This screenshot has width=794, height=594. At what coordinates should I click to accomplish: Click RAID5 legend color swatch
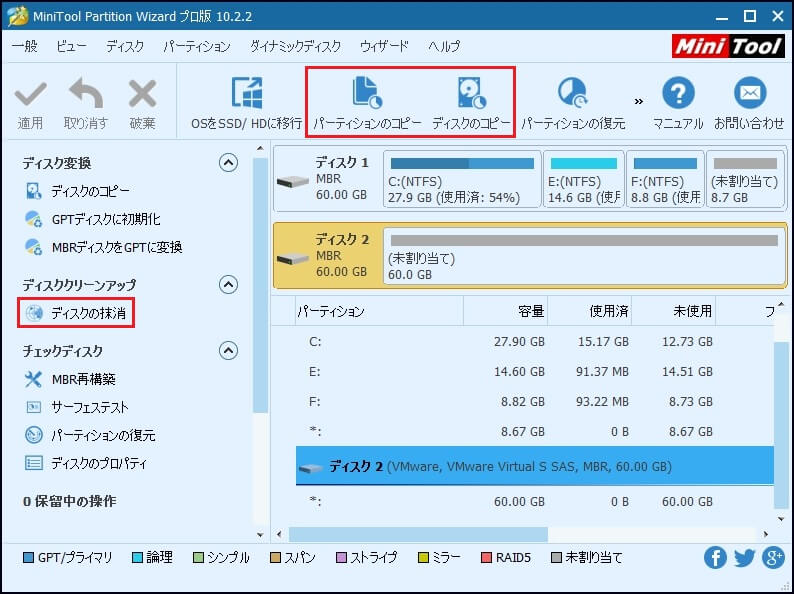(x=486, y=558)
